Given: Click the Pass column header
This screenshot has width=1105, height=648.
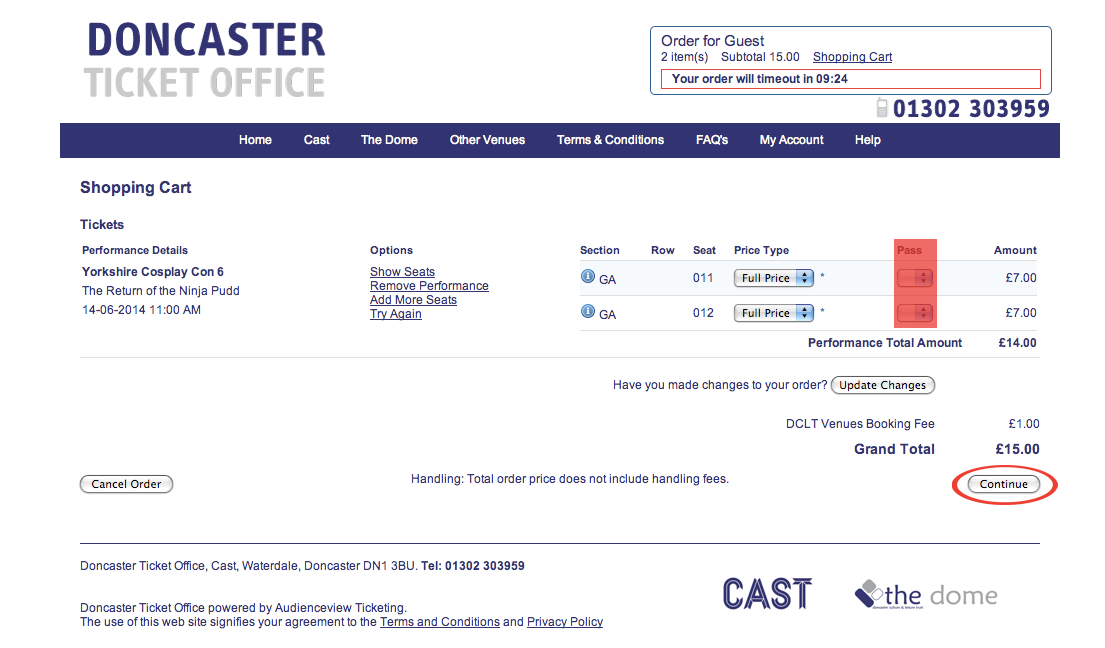Looking at the screenshot, I should (x=909, y=250).
